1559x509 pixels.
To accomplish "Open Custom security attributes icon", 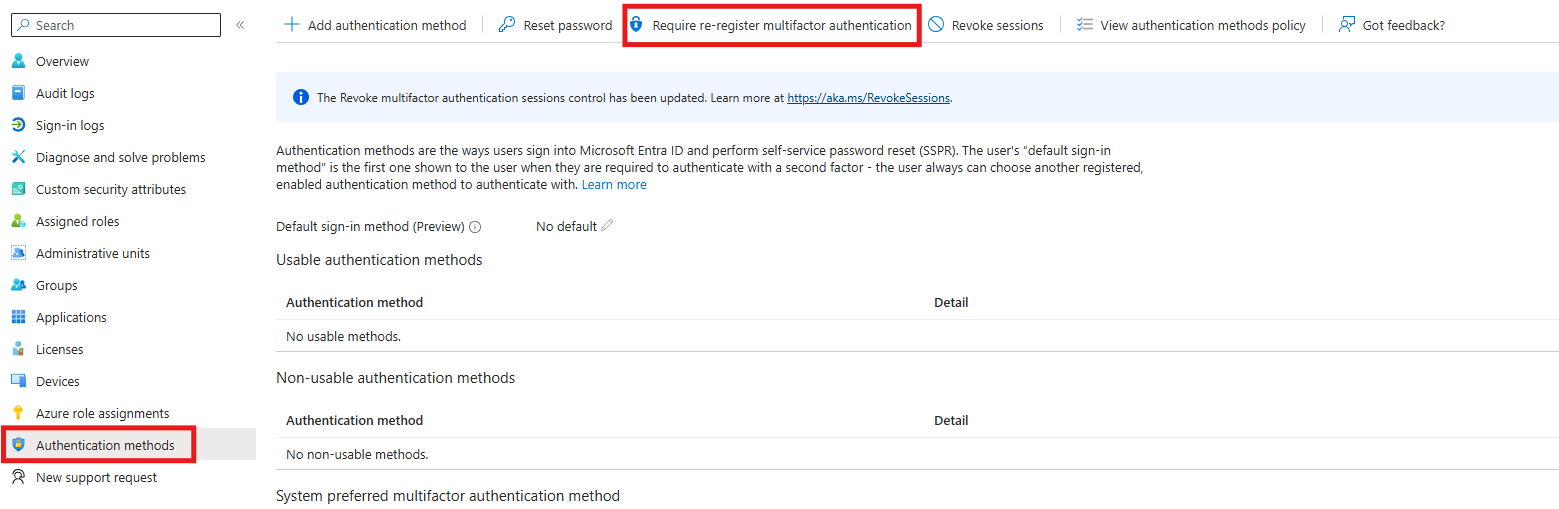I will pos(18,189).
